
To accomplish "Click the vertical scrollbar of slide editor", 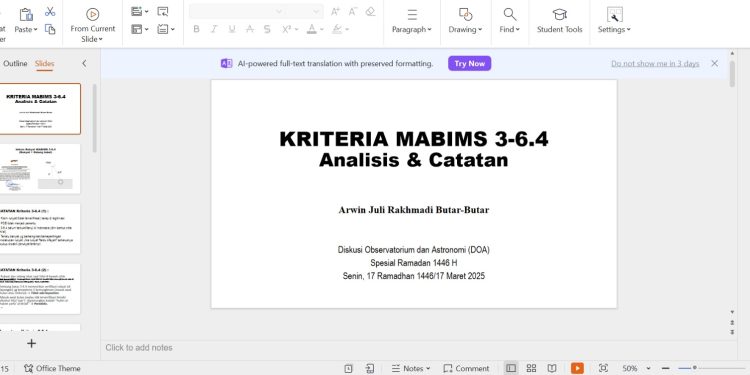I will pyautogui.click(x=732, y=74).
